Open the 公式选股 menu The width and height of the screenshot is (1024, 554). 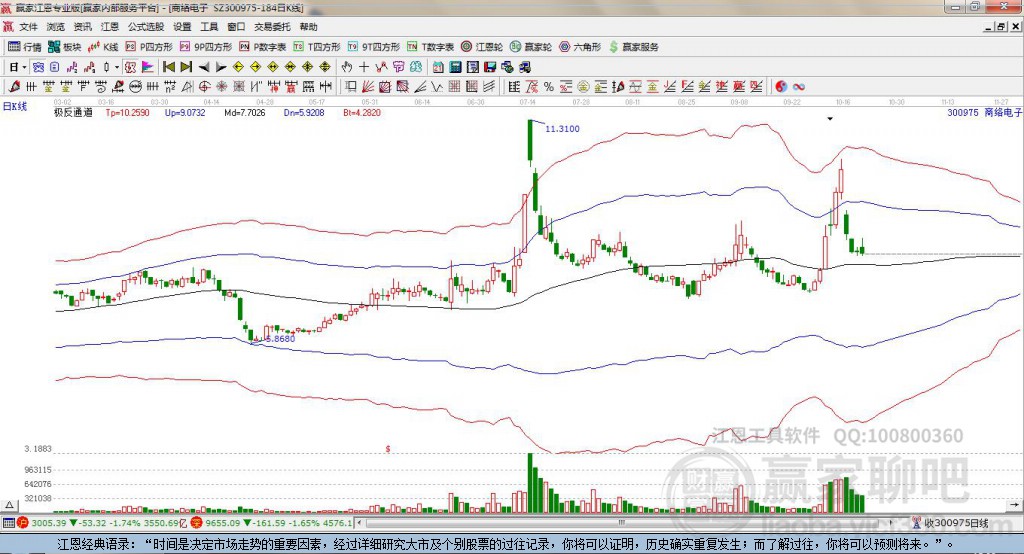(x=146, y=27)
